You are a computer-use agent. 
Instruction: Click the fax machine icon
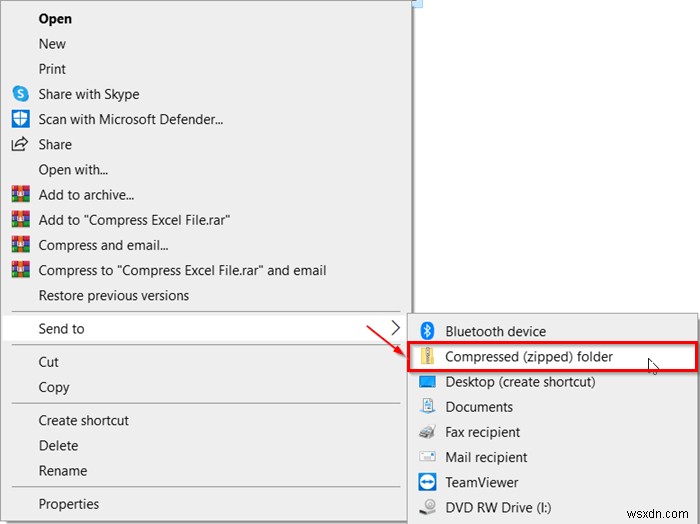tap(427, 432)
